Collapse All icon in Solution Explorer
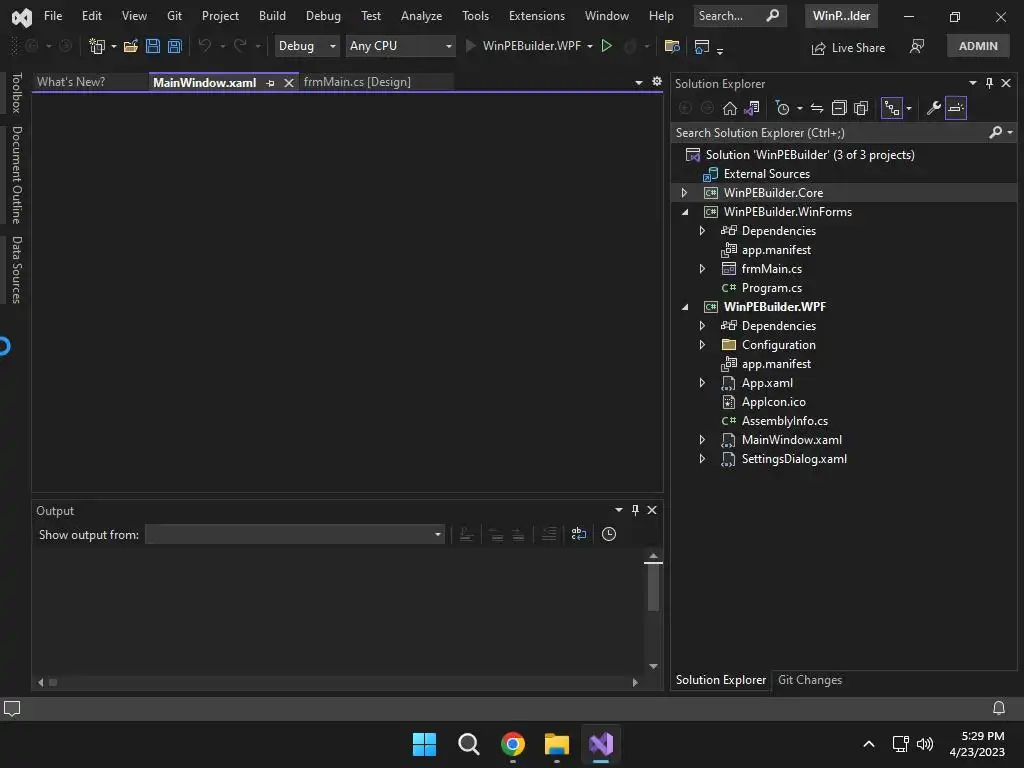This screenshot has height=768, width=1024. 839,108
